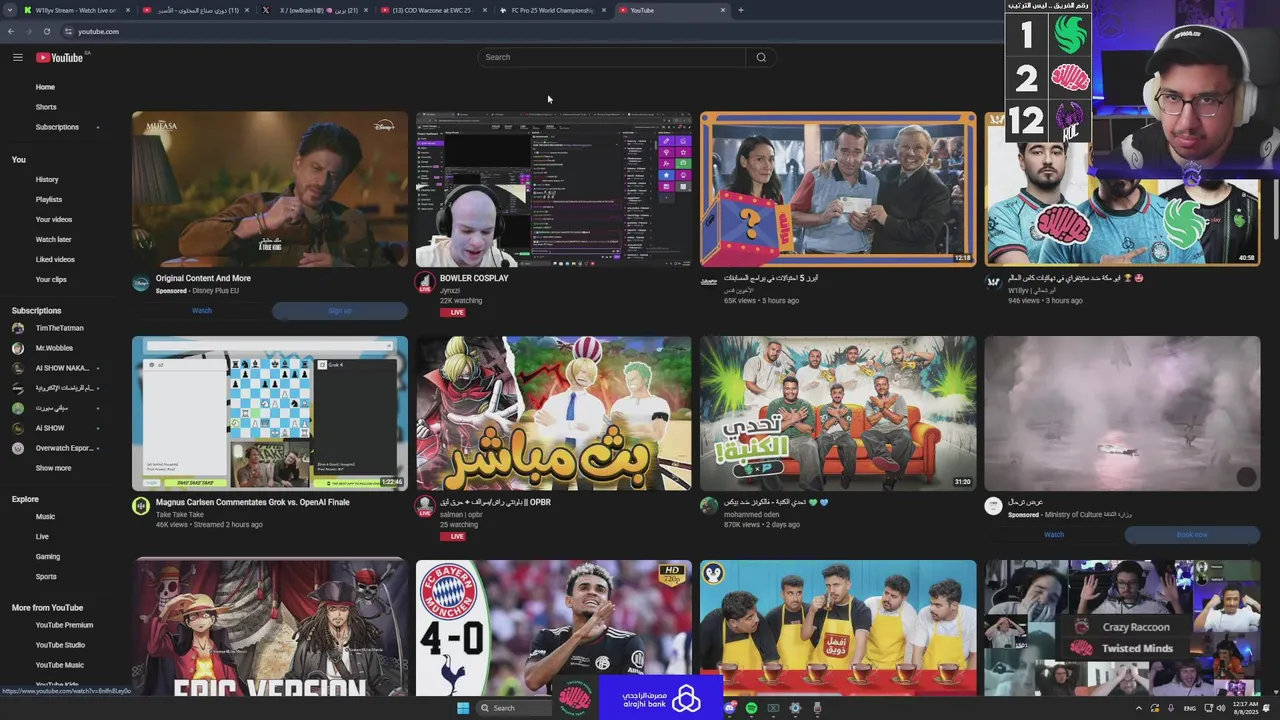The height and width of the screenshot is (720, 1280).
Task: Open YouTube Premium link
Action: [64, 625]
